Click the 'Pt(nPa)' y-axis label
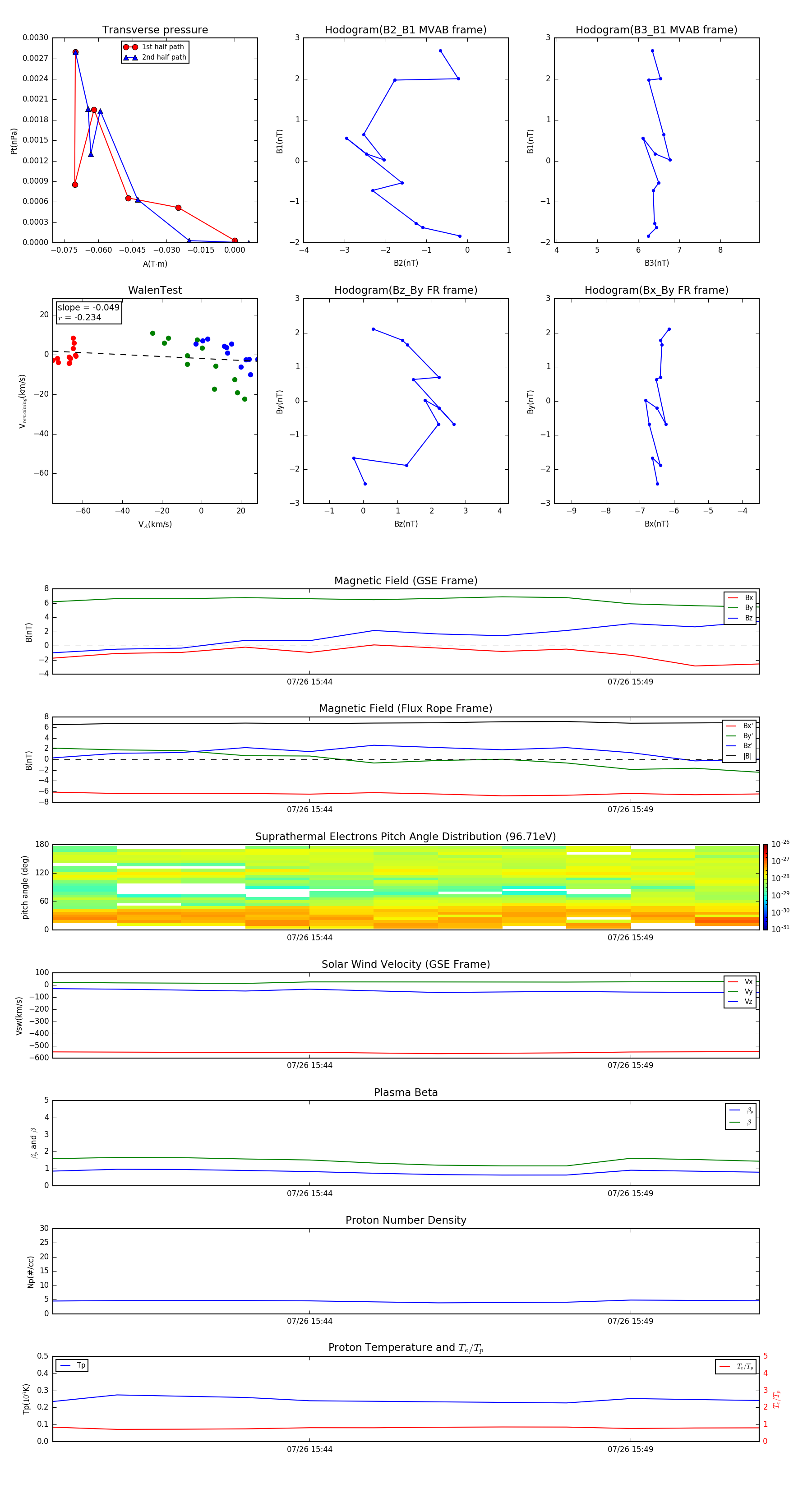 (14, 140)
